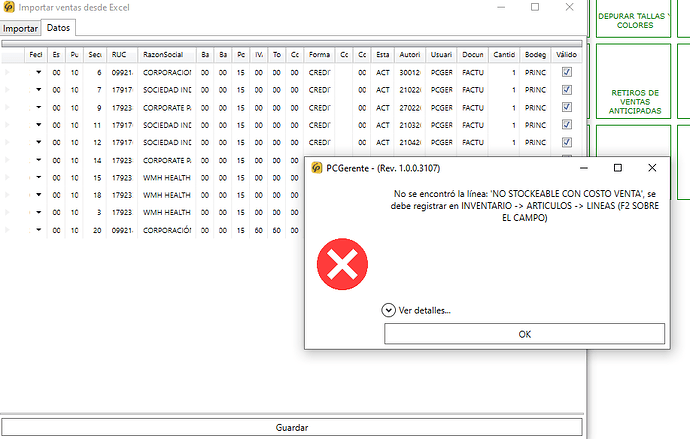Click the red error X icon
Image resolution: width=690 pixels, height=439 pixels.
(343, 265)
